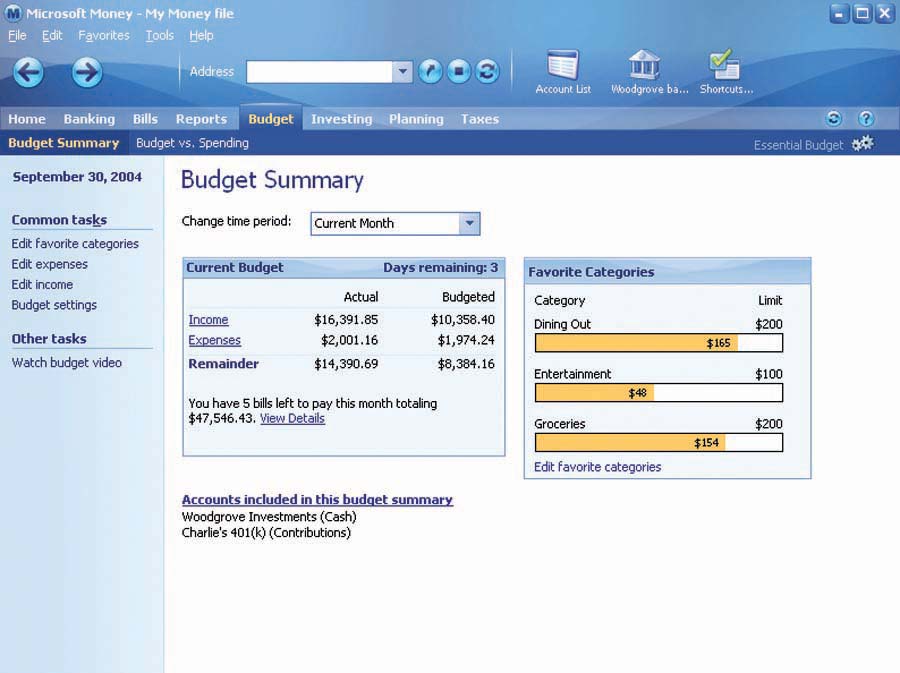Click the Entertainment $48 progress bar
The height and width of the screenshot is (673, 900).
659,393
